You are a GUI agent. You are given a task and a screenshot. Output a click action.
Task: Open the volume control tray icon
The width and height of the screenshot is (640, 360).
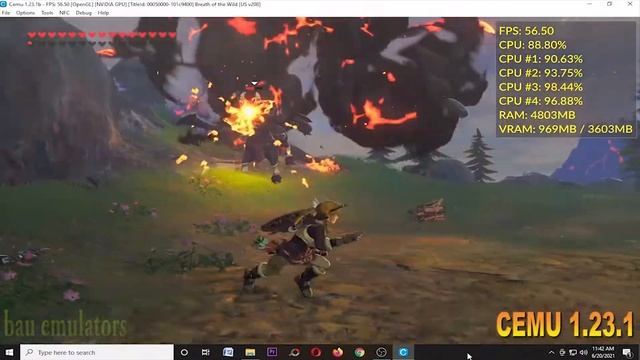click(584, 353)
